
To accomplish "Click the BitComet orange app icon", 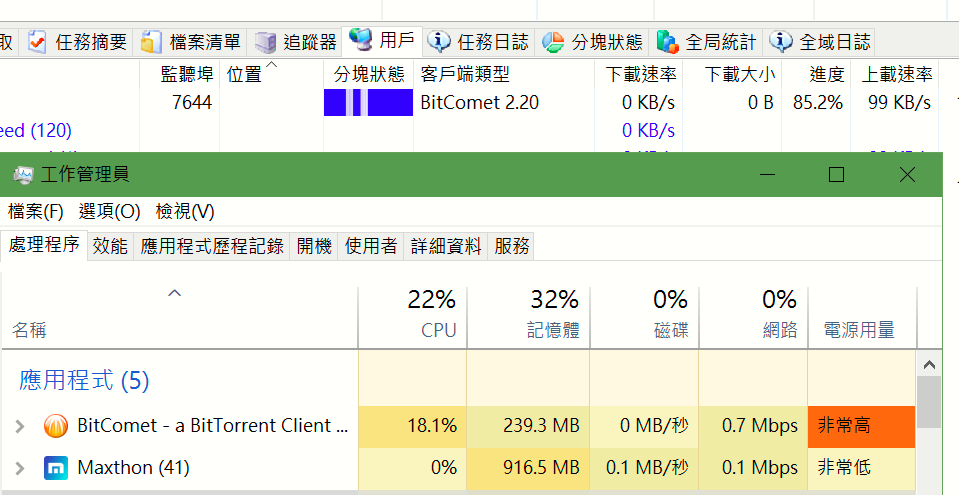I will (56, 426).
